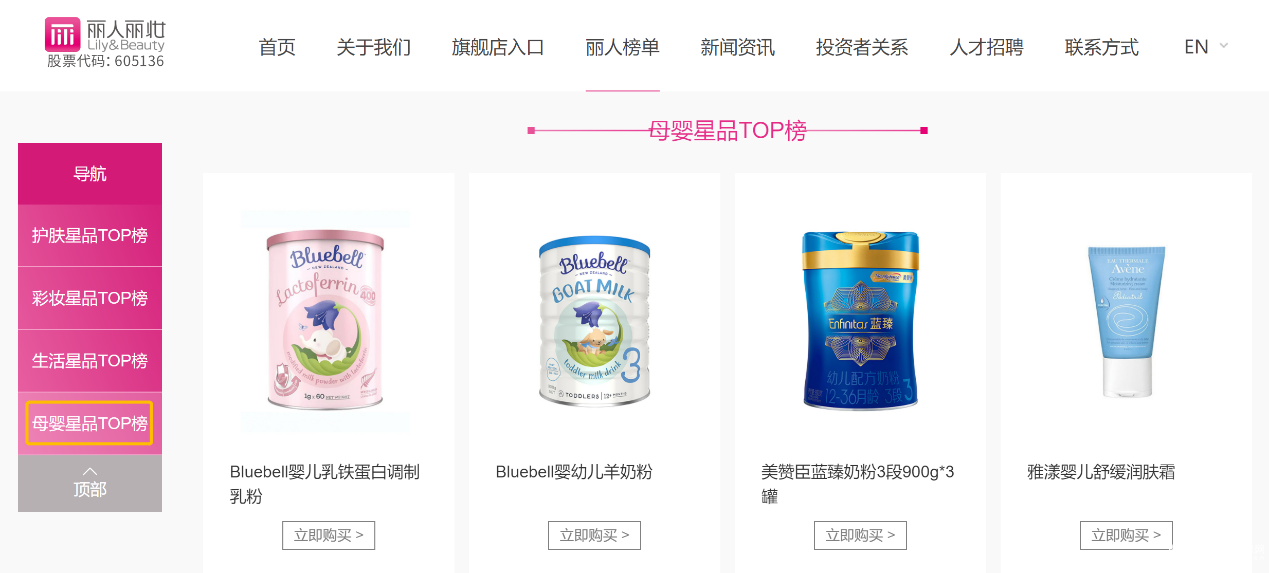The width and height of the screenshot is (1269, 573).
Task: Open the 投资者关系 menu item
Action: pyautogui.click(x=862, y=47)
